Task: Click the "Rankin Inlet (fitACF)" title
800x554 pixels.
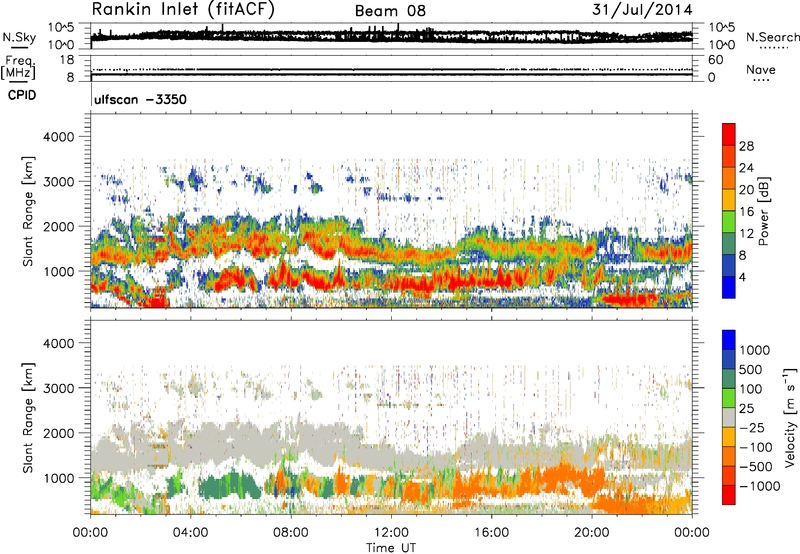Action: (183, 10)
